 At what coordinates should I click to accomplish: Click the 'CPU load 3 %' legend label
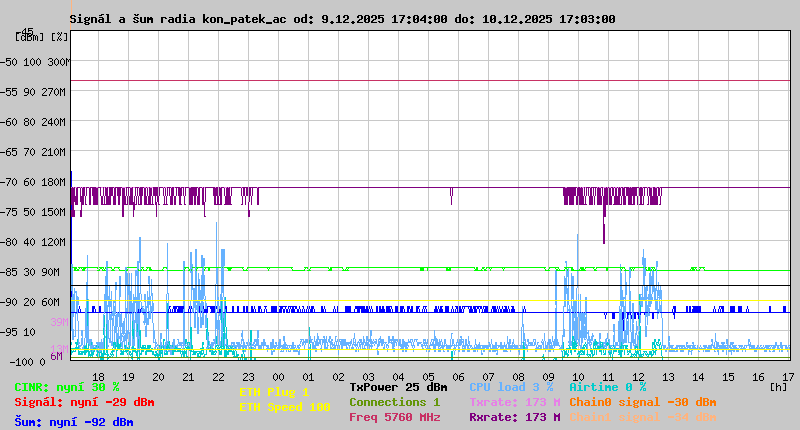[511, 387]
